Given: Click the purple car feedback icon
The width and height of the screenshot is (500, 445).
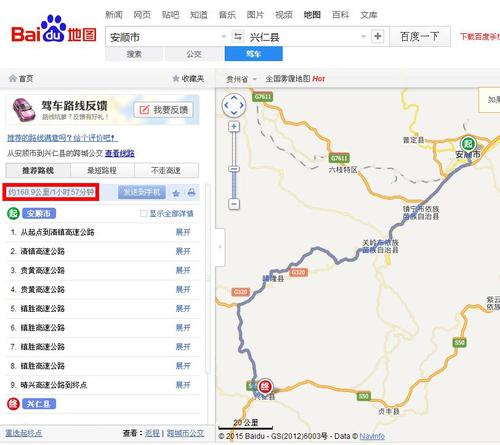Looking at the screenshot, I should pos(23,109).
